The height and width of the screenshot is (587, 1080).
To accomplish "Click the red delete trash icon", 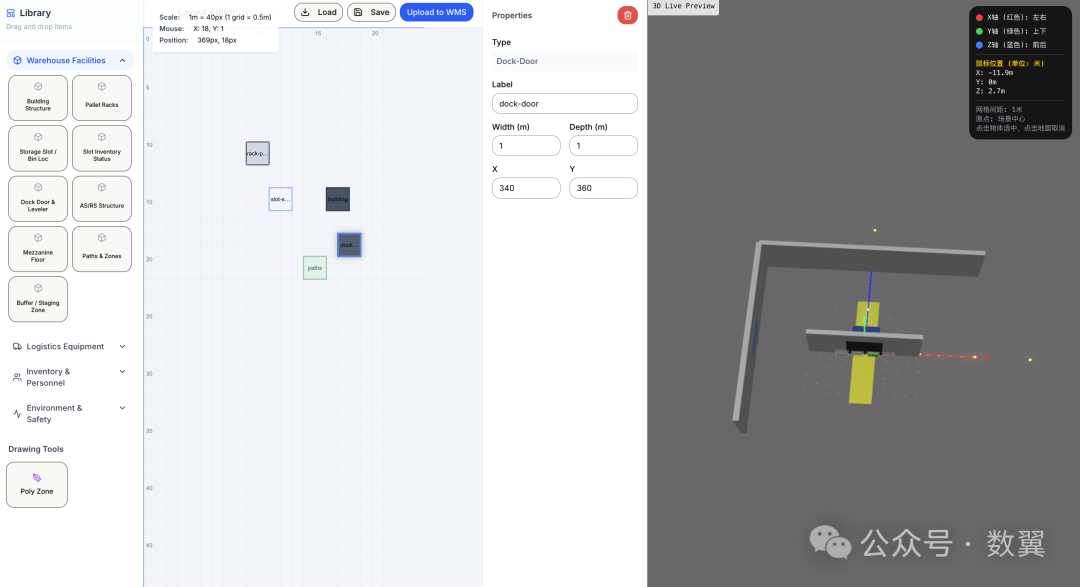I will 627,15.
